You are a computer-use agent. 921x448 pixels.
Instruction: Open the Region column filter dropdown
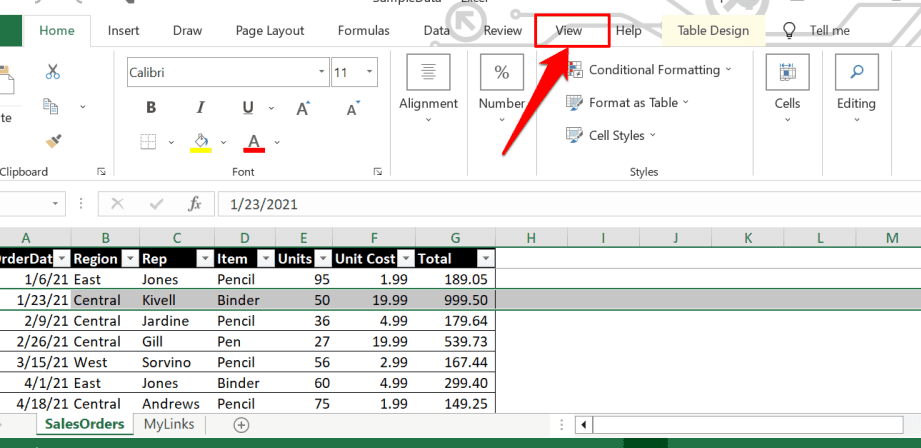click(x=129, y=259)
